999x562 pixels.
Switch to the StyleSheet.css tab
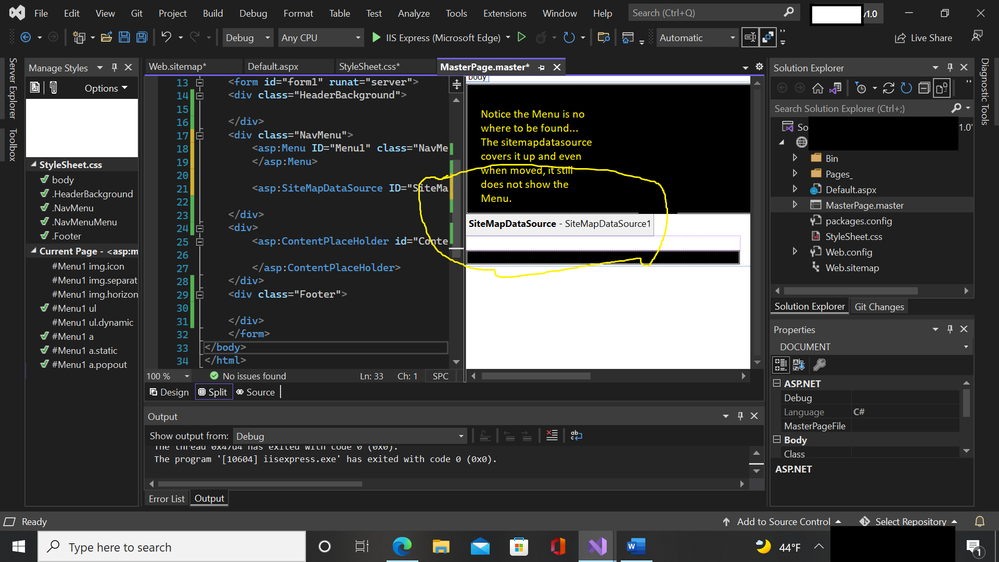370,66
